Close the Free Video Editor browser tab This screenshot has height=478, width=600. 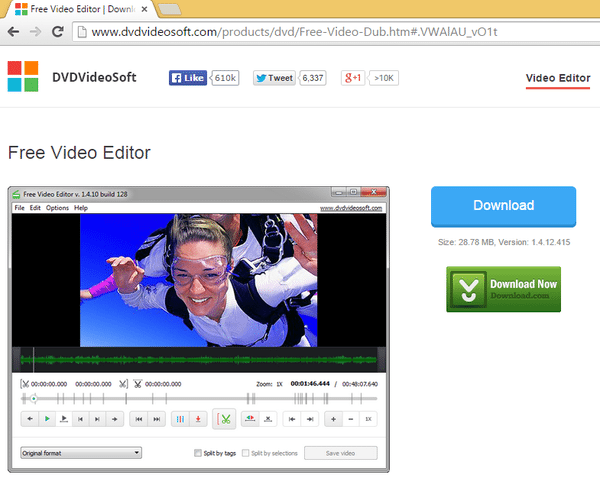(x=144, y=9)
